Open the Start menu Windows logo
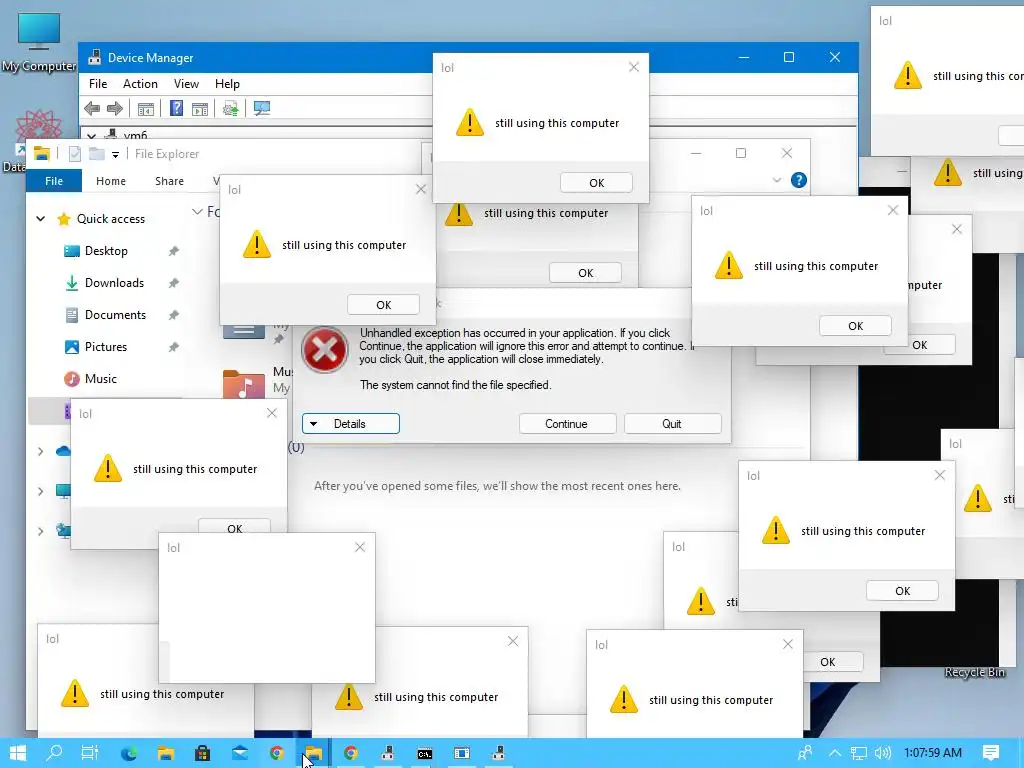 18,753
